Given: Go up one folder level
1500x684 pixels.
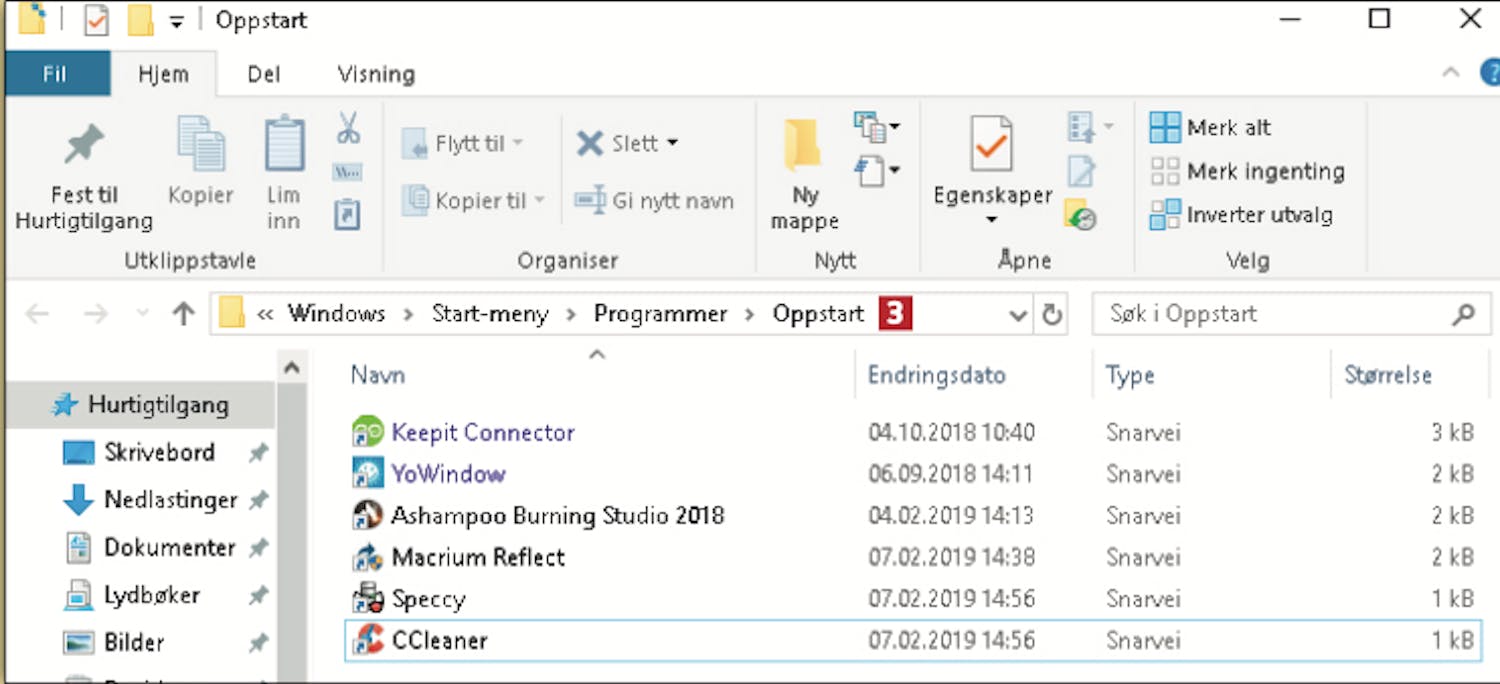Looking at the screenshot, I should (183, 315).
